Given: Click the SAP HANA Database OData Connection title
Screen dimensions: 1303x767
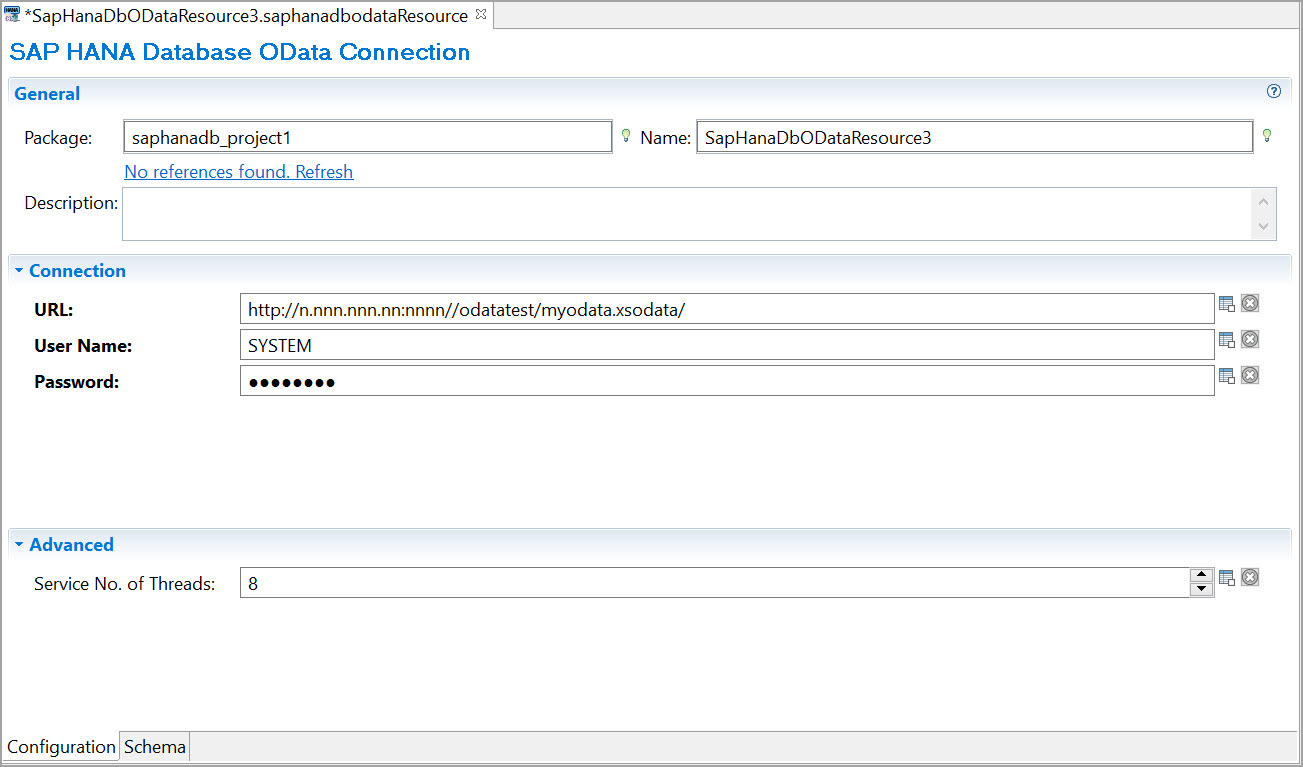Looking at the screenshot, I should tap(240, 52).
